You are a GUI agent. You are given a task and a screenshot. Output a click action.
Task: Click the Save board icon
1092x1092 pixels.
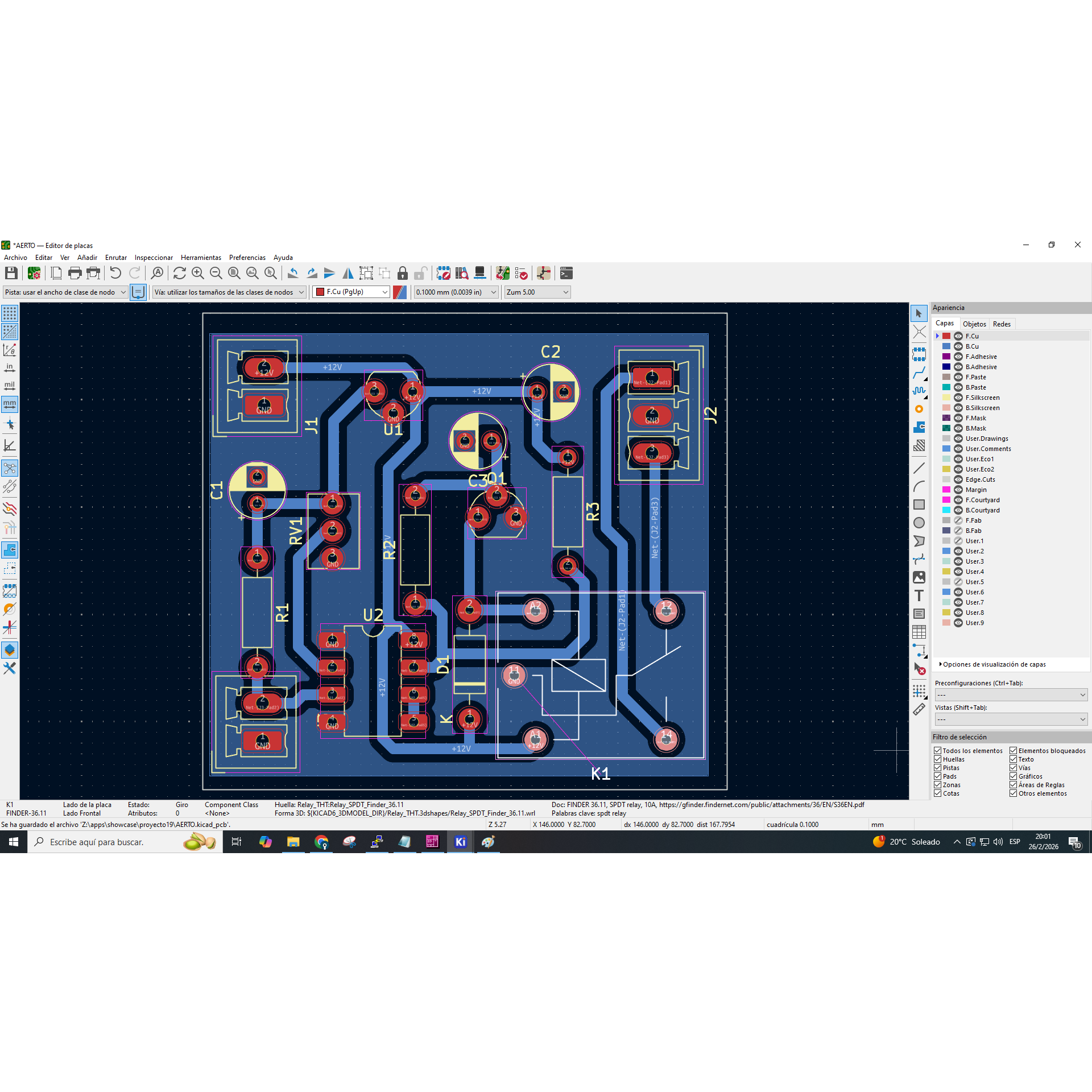coord(11,273)
